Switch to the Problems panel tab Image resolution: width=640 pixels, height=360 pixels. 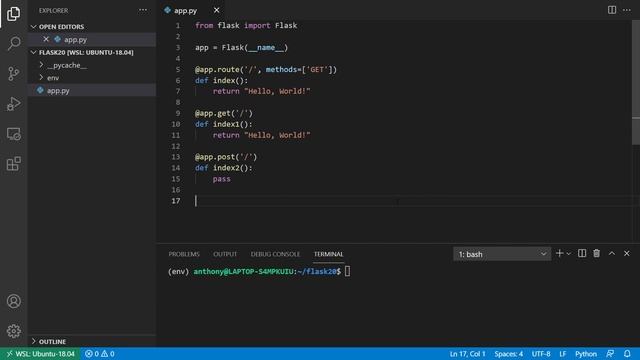[184, 254]
